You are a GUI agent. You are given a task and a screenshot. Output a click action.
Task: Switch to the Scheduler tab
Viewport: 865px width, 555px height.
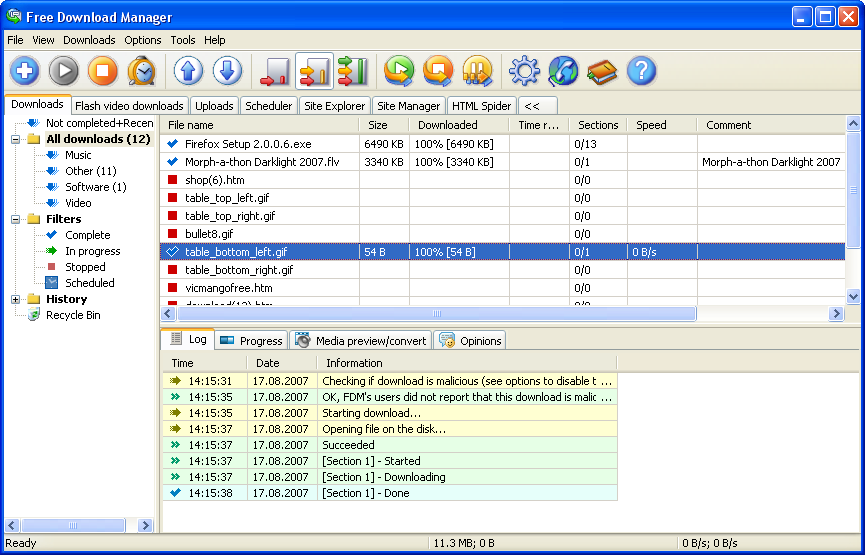[x=269, y=106]
